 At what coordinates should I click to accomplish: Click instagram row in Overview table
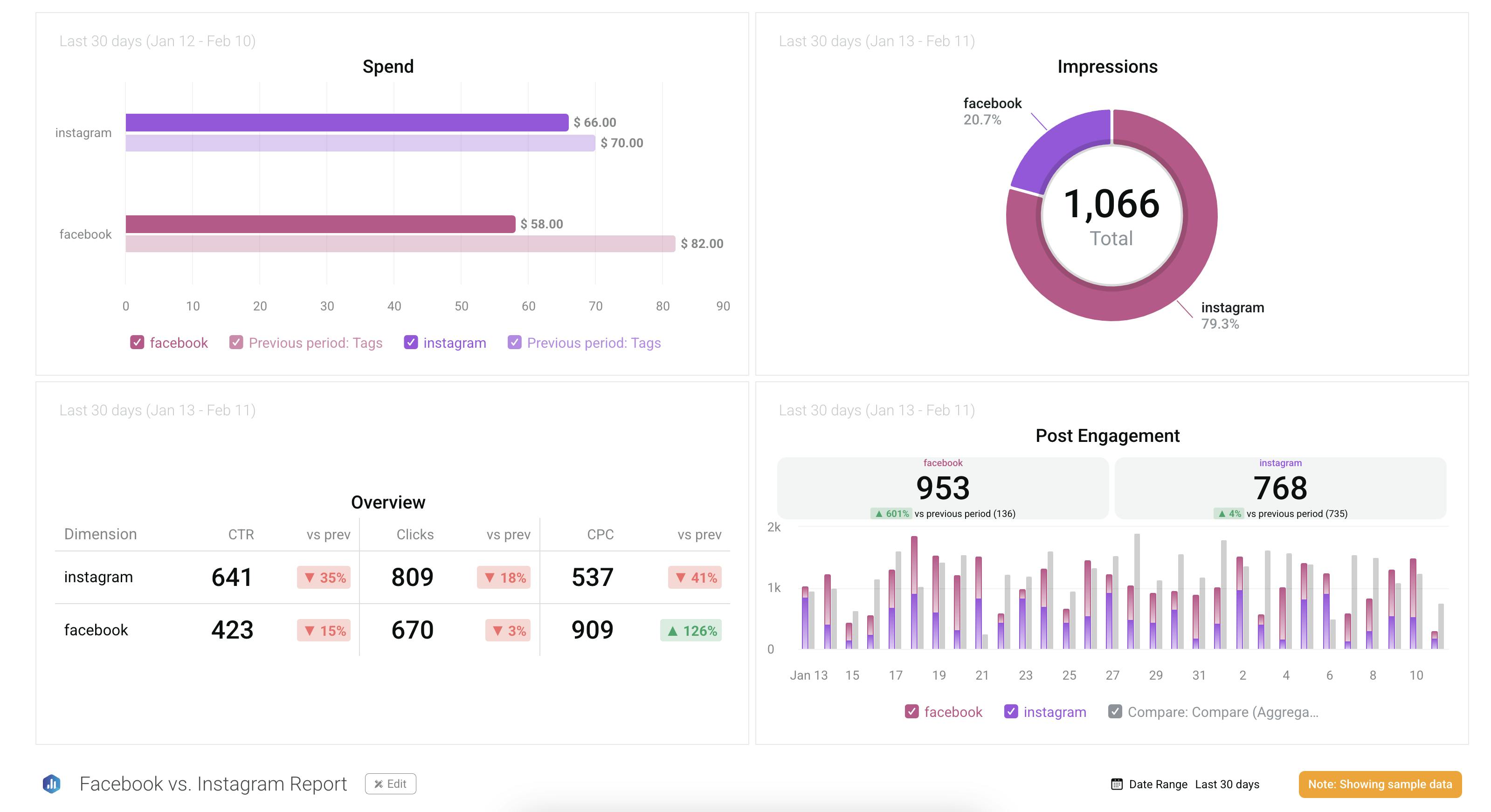[393, 577]
